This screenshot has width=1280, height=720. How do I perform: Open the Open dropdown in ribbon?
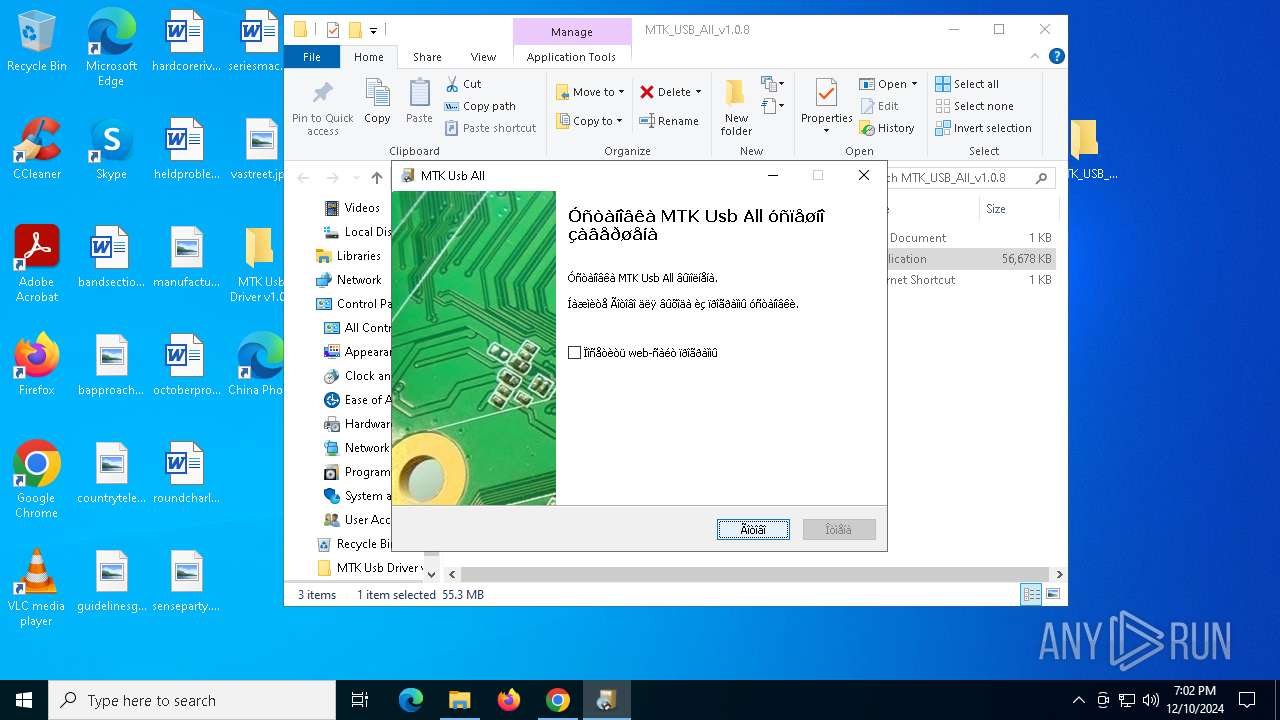click(888, 84)
